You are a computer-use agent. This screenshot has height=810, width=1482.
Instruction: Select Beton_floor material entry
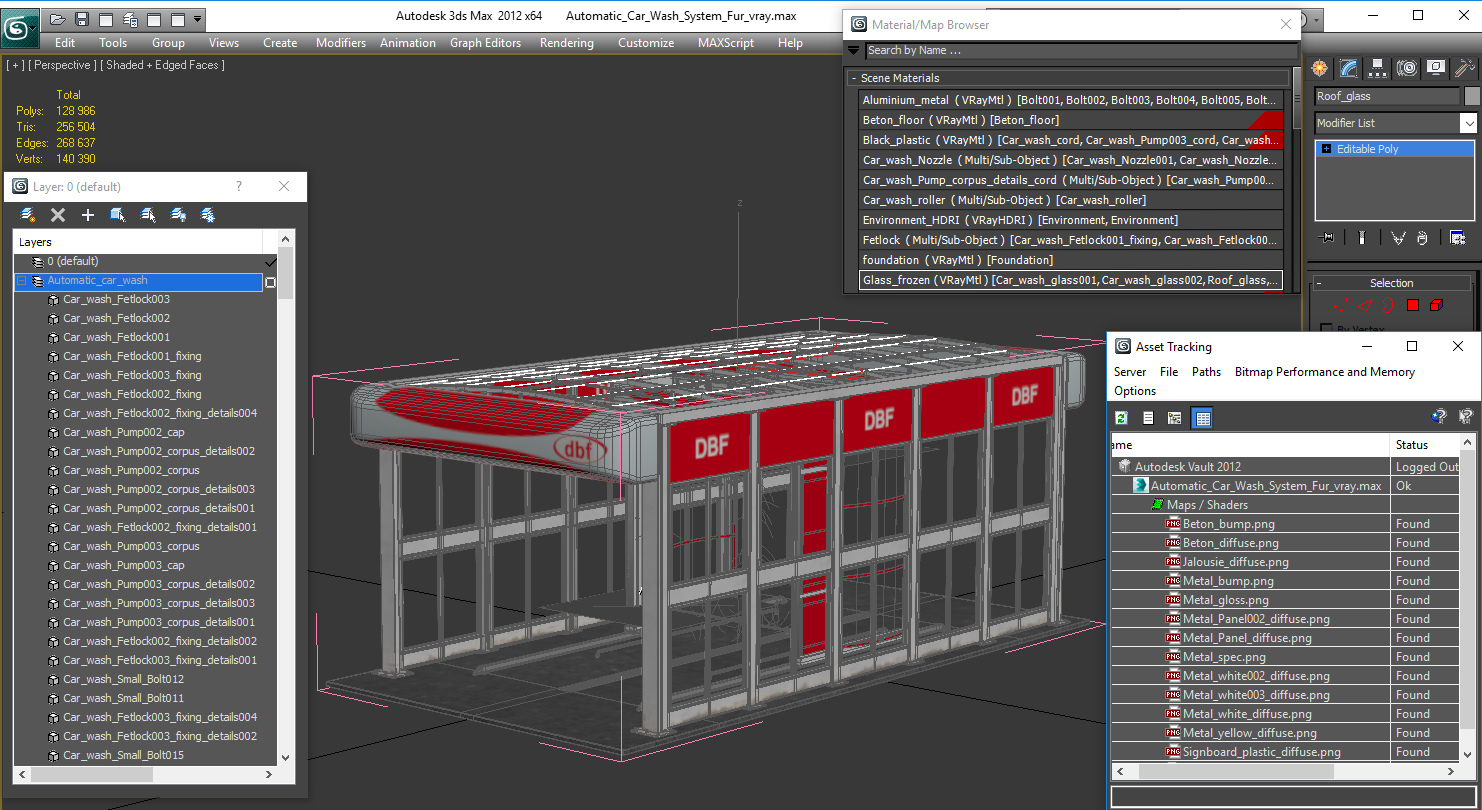(1071, 120)
